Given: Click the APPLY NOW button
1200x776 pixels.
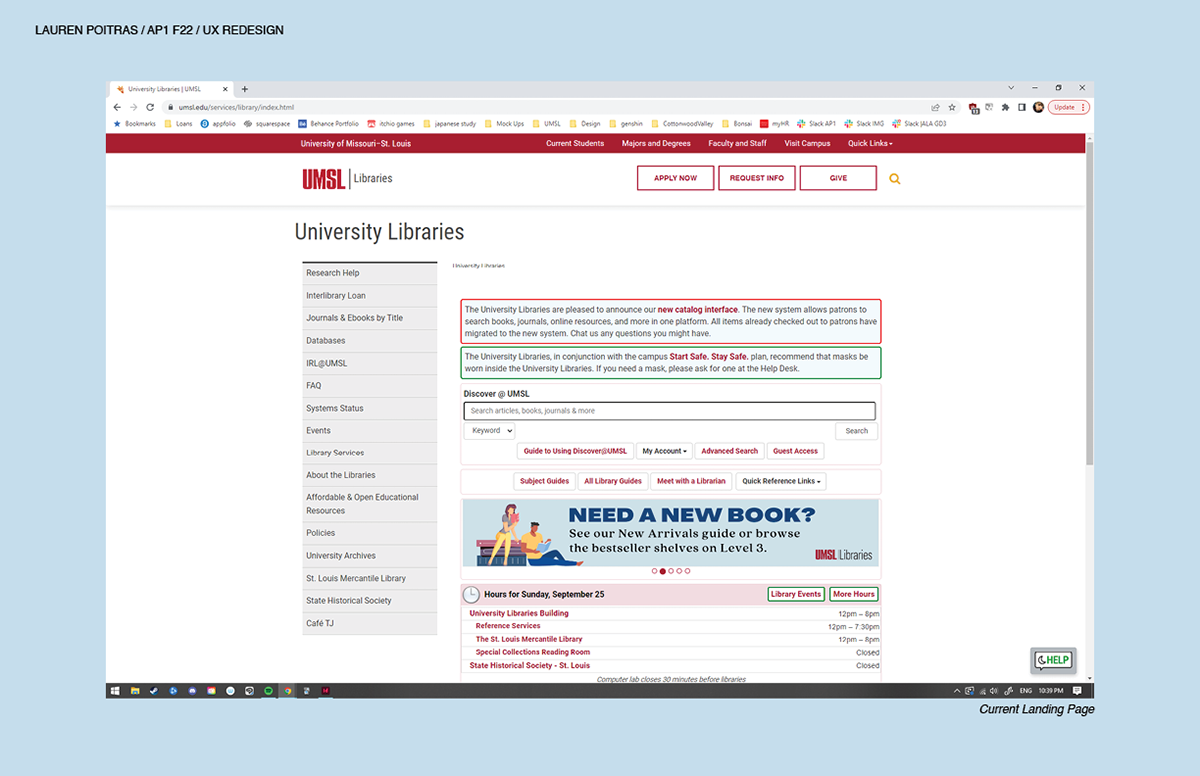Looking at the screenshot, I should pos(675,178).
